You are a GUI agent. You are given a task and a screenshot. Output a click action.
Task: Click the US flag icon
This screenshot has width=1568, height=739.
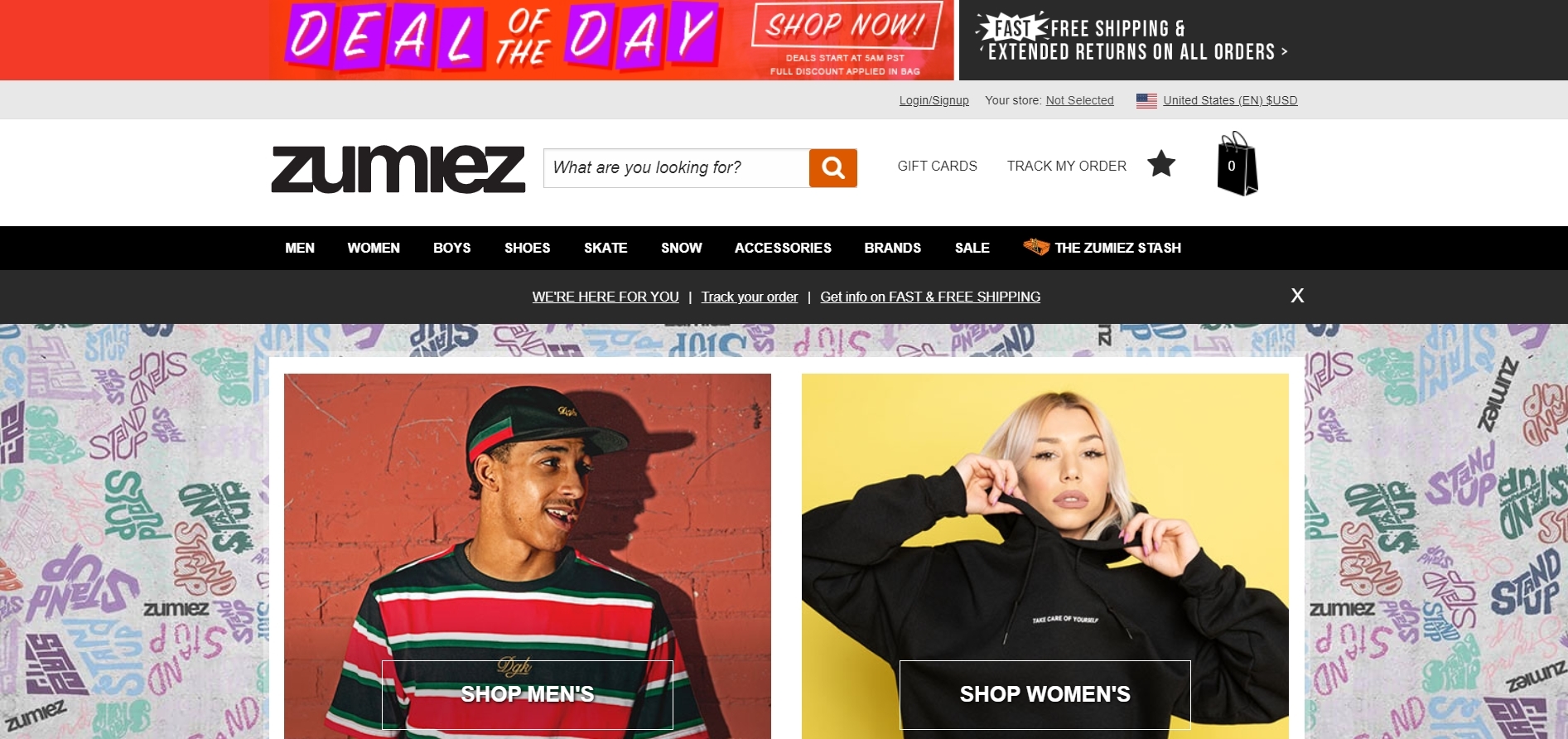coord(1146,101)
